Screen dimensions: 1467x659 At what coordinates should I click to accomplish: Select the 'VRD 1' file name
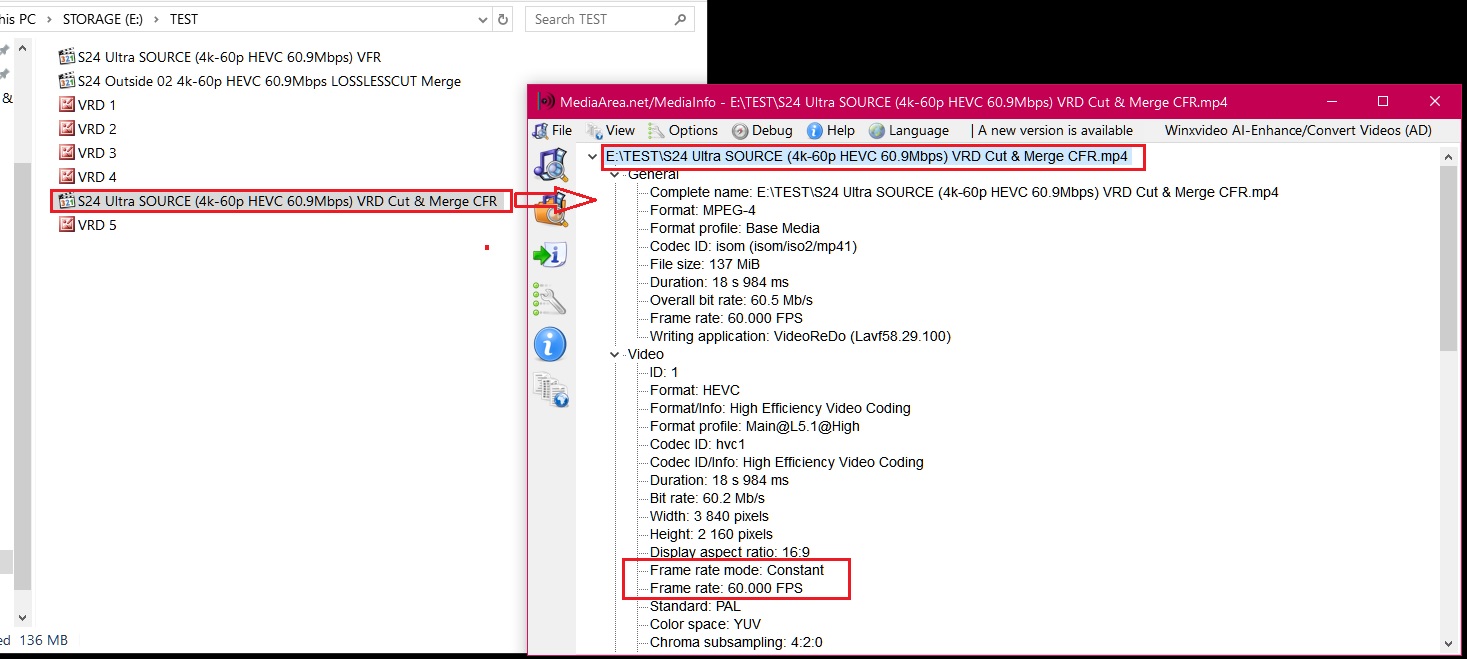(97, 105)
